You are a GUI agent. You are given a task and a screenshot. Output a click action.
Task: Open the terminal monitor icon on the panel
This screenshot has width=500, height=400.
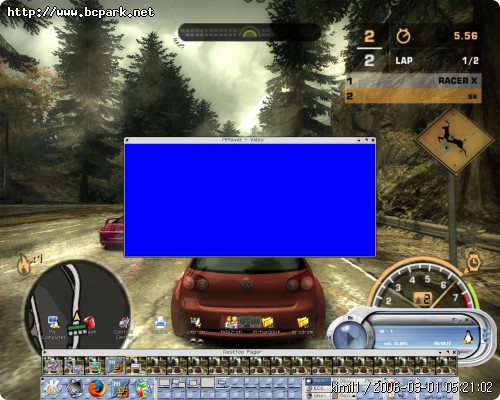pyautogui.click(x=75, y=388)
